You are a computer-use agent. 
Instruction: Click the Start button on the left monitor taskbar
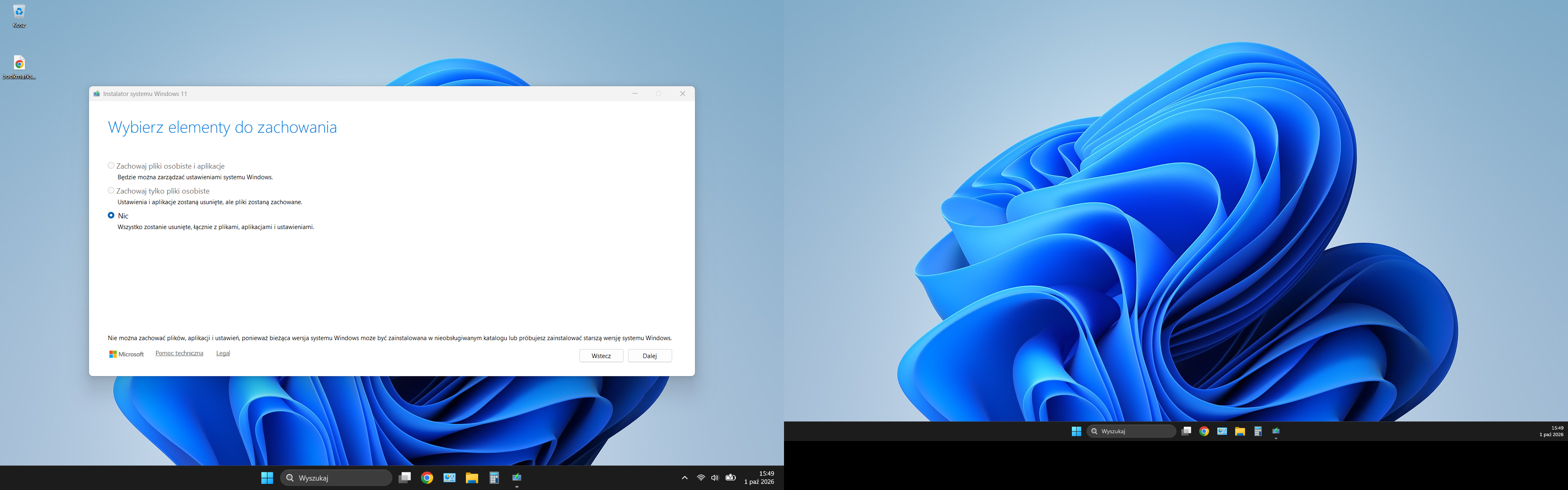[x=267, y=478]
